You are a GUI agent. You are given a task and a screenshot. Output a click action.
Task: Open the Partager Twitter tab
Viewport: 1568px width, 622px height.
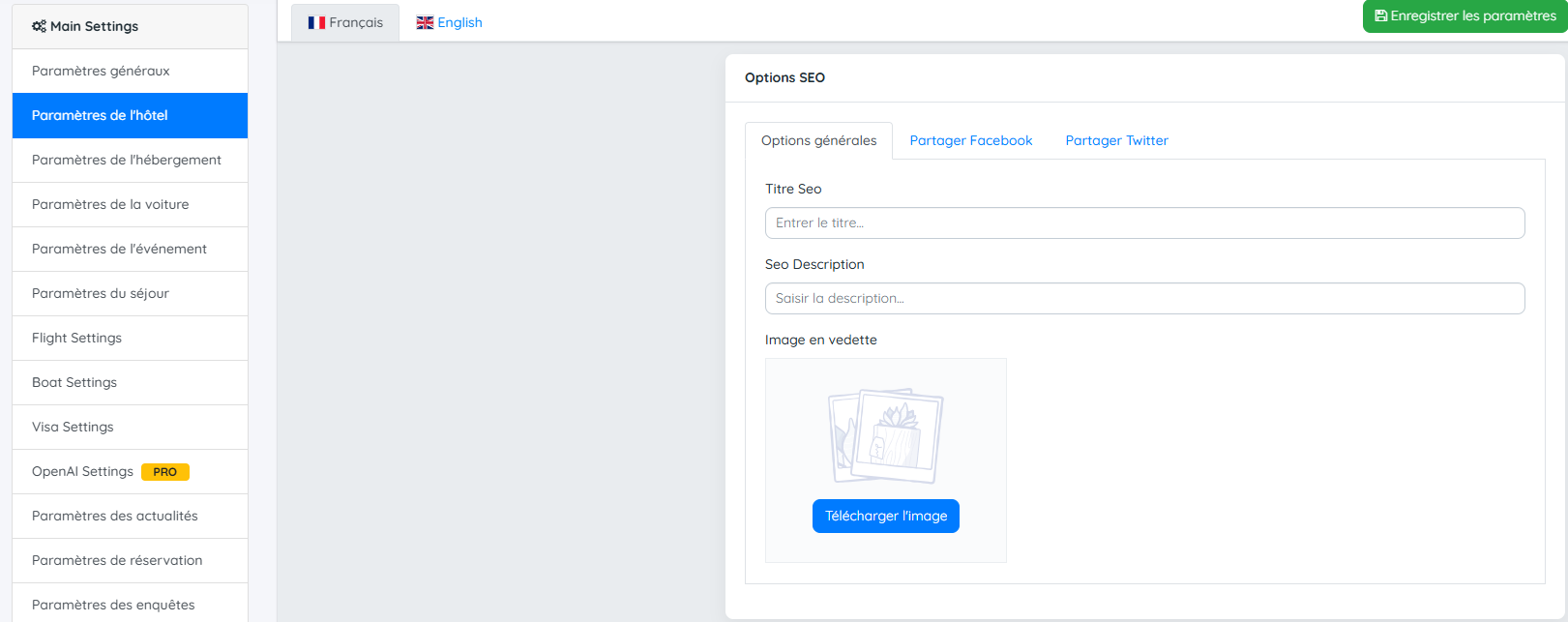click(x=1116, y=140)
